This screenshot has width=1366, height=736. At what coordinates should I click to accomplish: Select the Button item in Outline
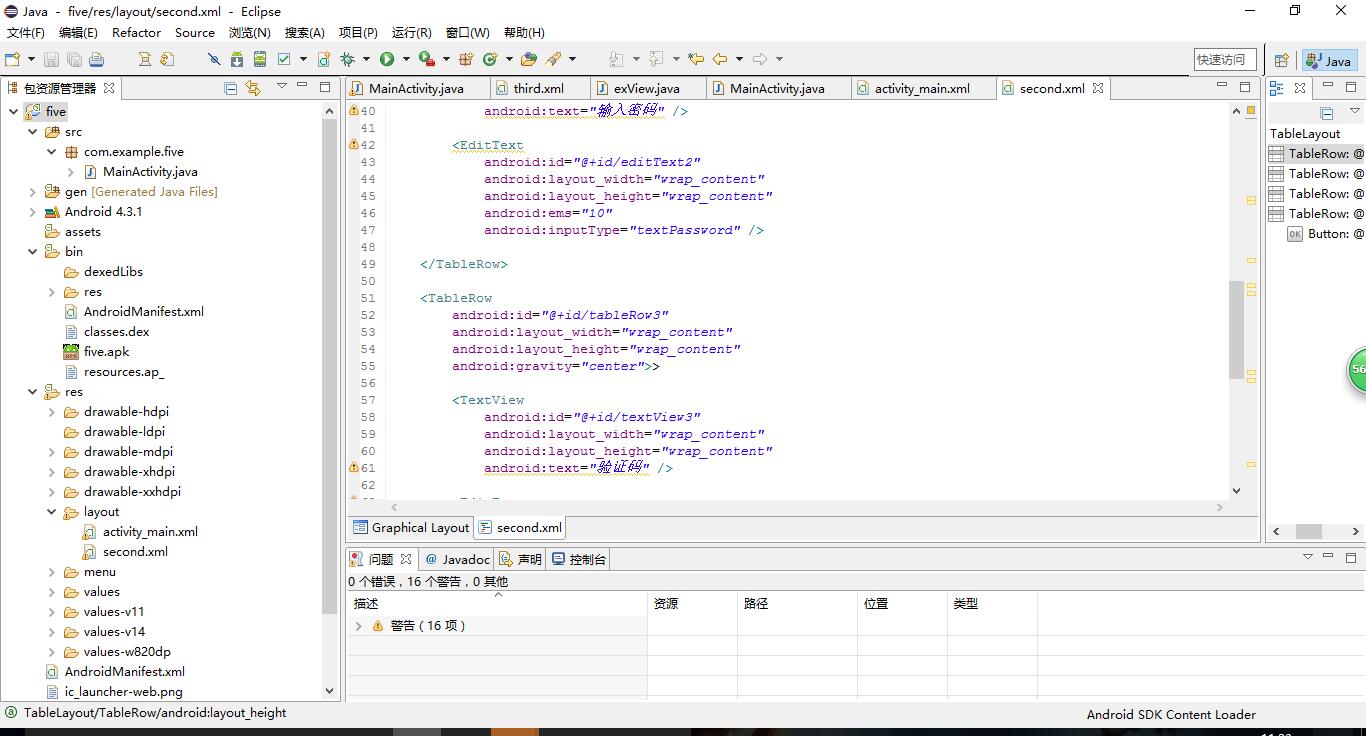(x=1325, y=233)
